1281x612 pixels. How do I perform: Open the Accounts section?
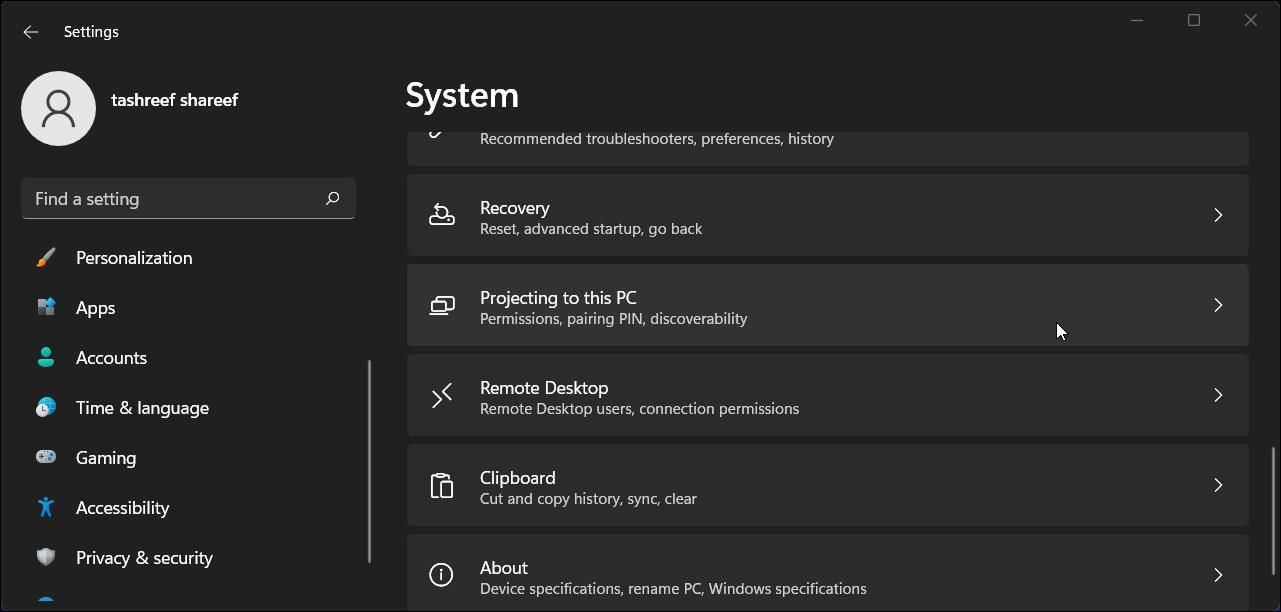coord(190,358)
